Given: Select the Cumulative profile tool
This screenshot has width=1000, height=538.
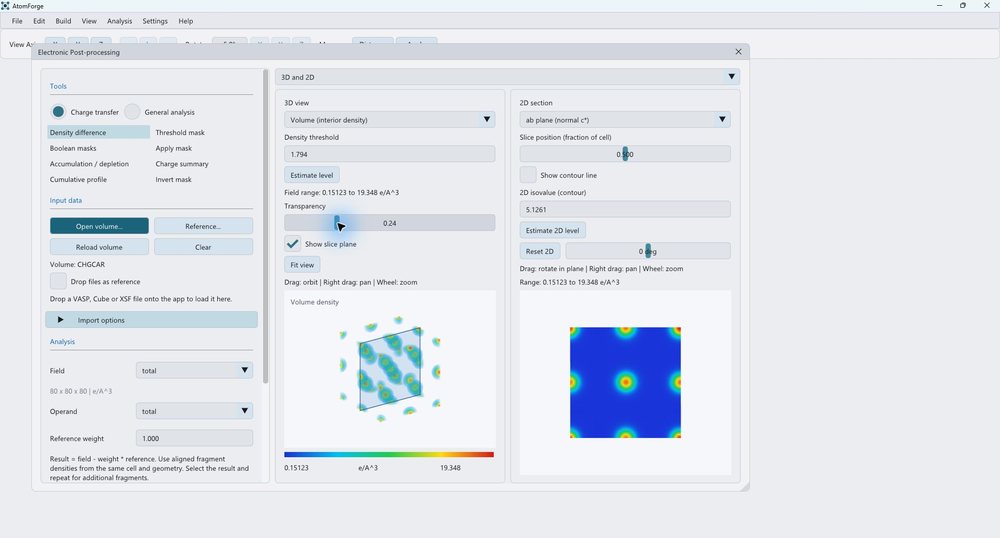Looking at the screenshot, I should (78, 179).
